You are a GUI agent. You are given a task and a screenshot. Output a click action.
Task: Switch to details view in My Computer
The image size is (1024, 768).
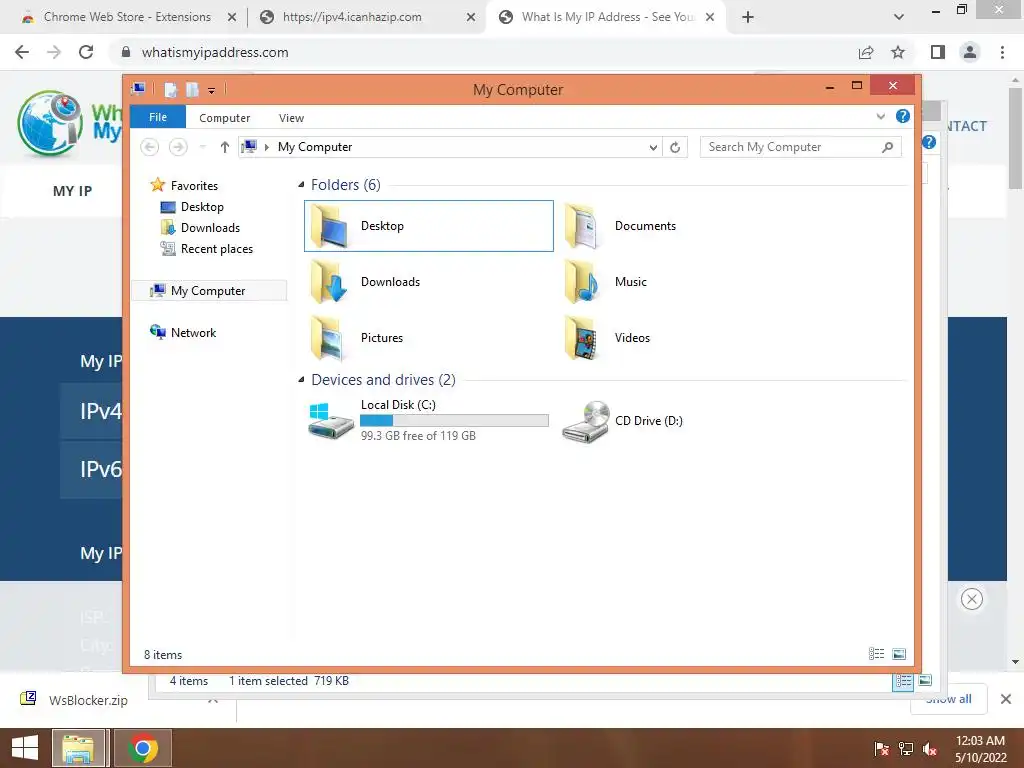876,654
